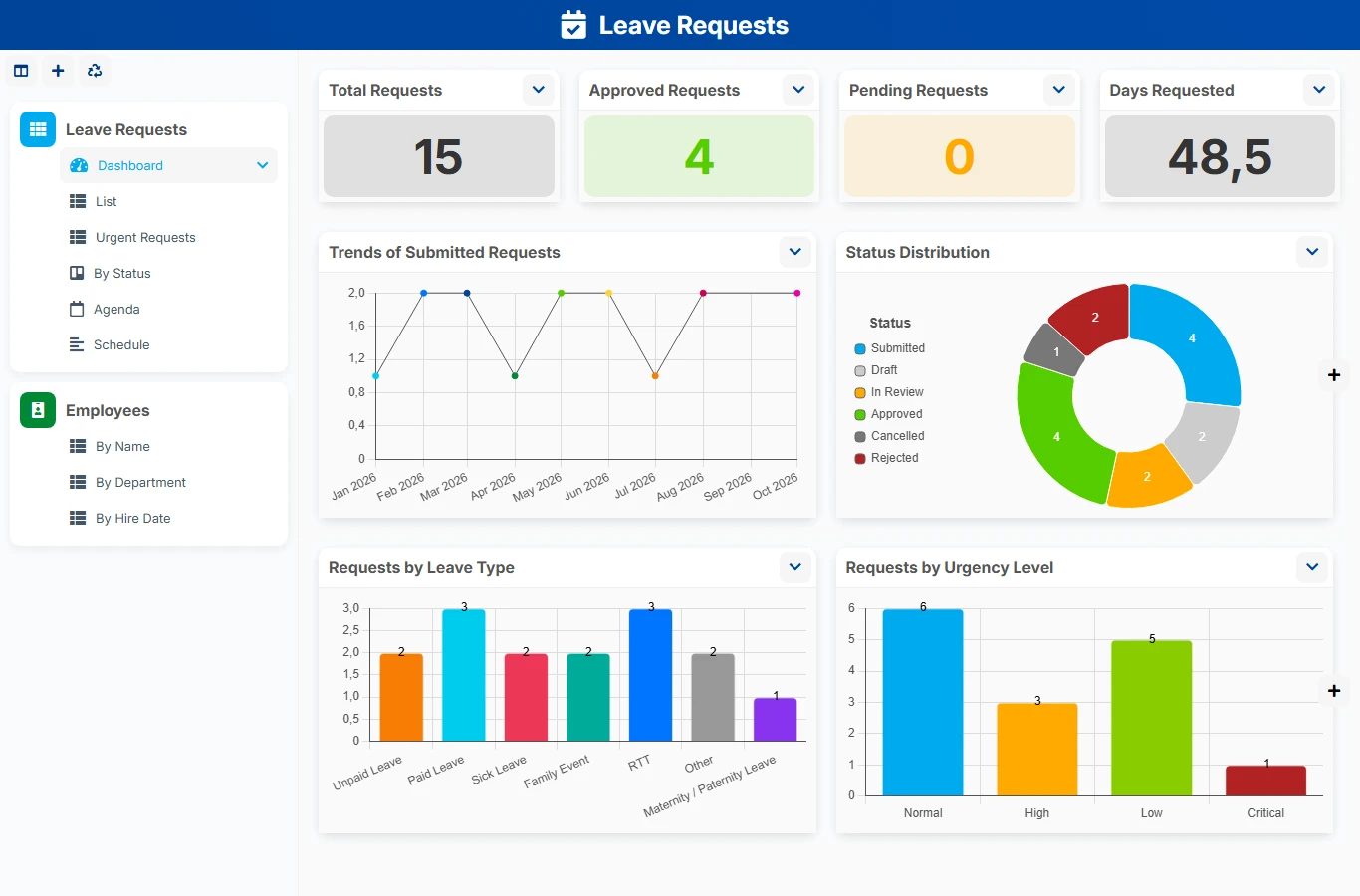Open Approved Requests card dropdown
The image size is (1360, 896).
pyautogui.click(x=798, y=90)
